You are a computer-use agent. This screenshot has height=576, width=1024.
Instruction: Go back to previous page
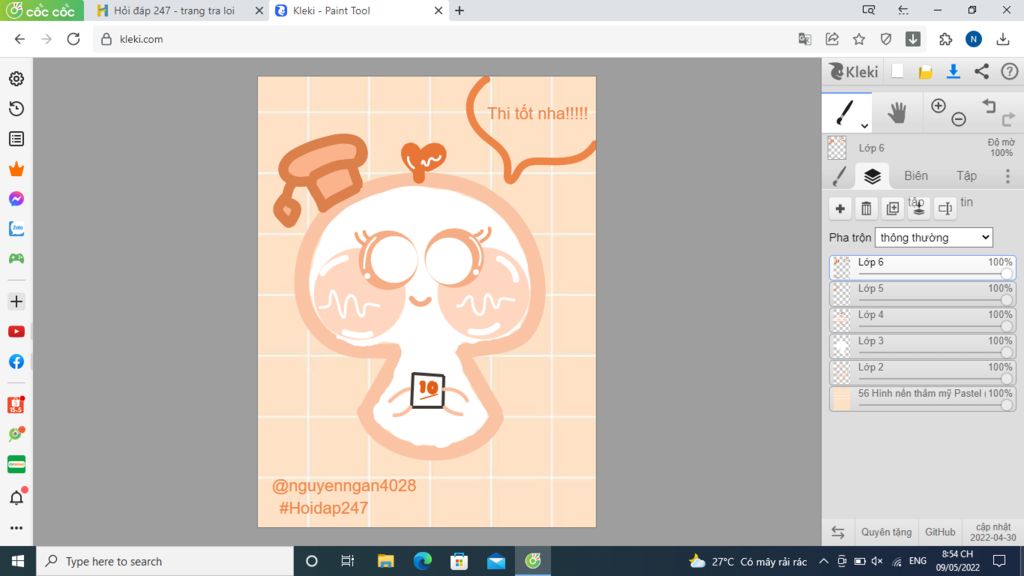[20, 39]
